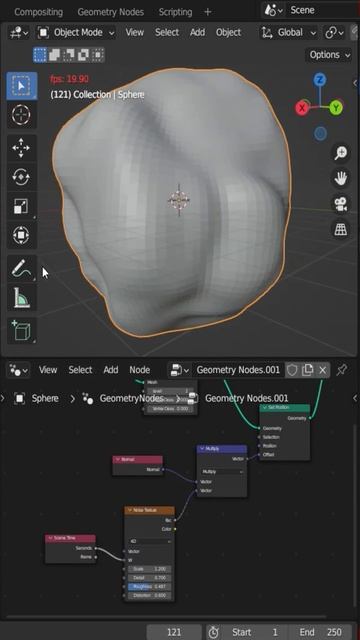Open the viewport Object menu
The height and width of the screenshot is (640, 360).
pos(228,33)
